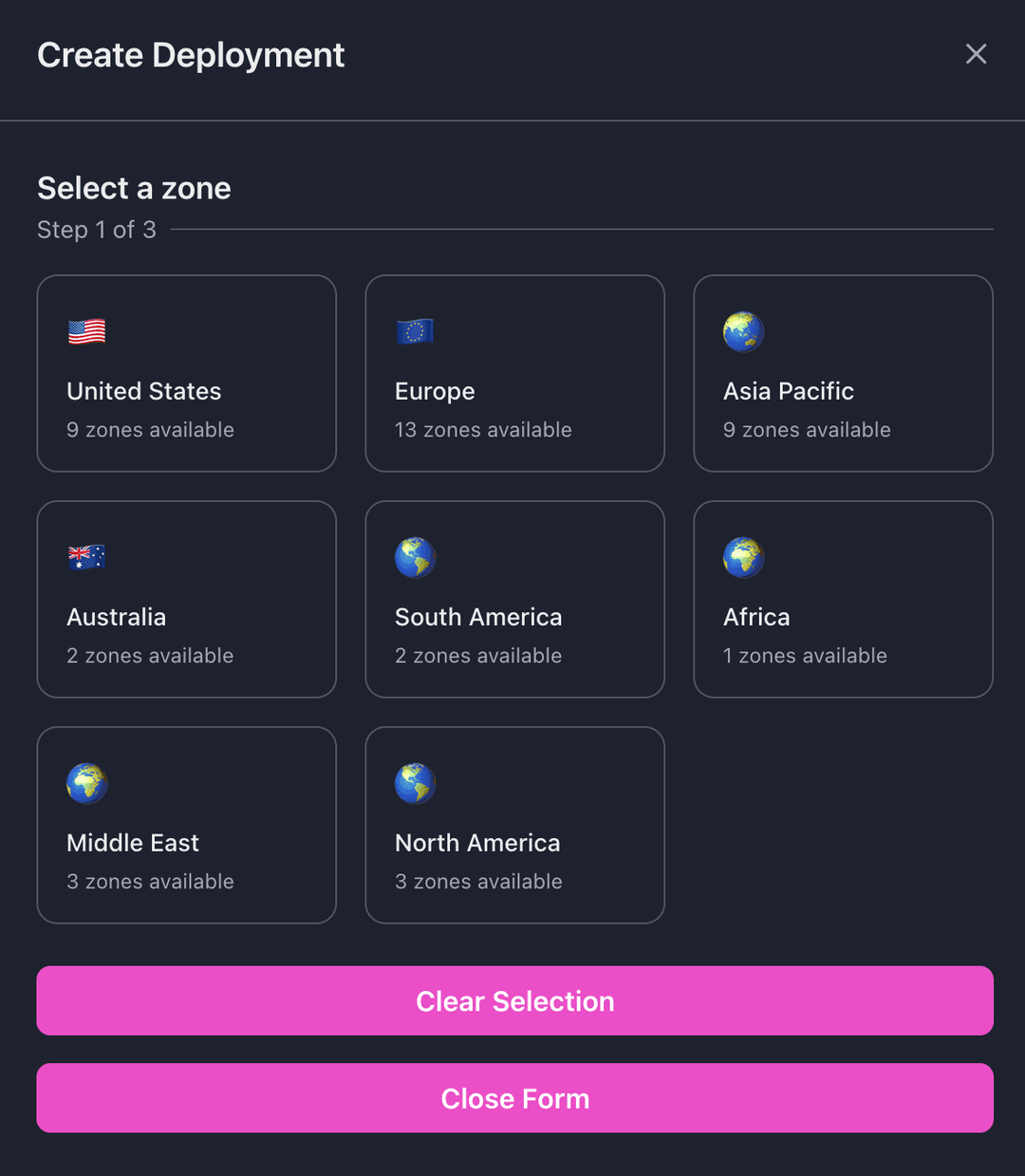Screen dimensions: 1025x1176
Task: Pick the Australia zone card
Action: (186, 599)
